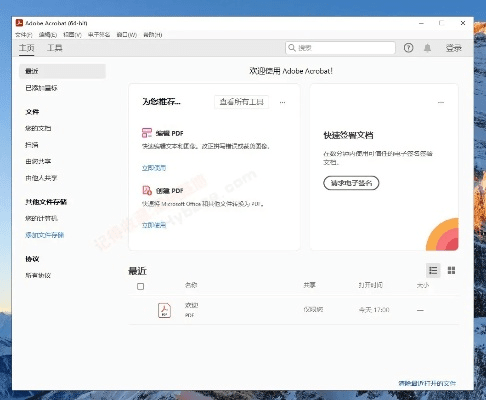Open signature card more options (…)
This screenshot has width=486, height=400.
441,102
